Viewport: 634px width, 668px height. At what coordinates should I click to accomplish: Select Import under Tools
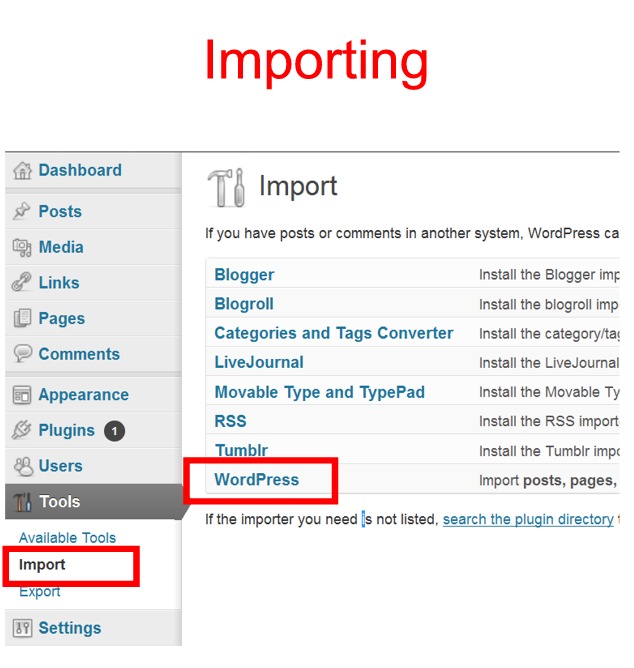pos(42,565)
